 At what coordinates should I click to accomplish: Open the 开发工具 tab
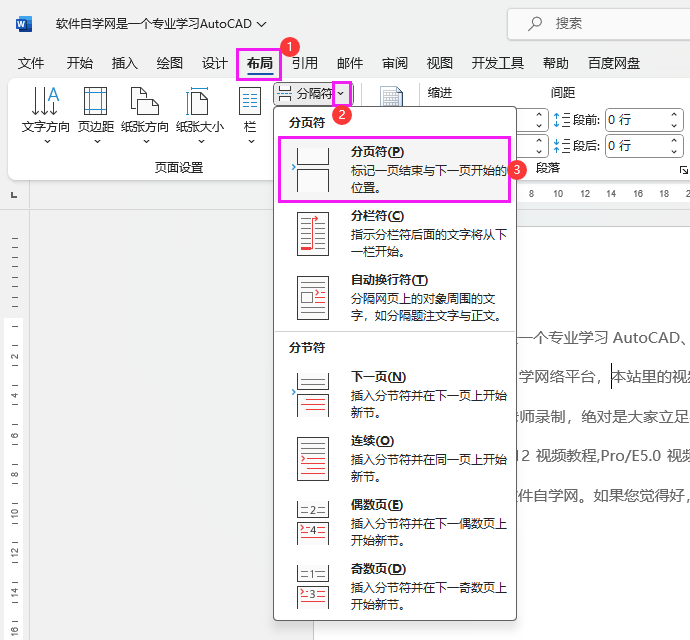(x=498, y=63)
